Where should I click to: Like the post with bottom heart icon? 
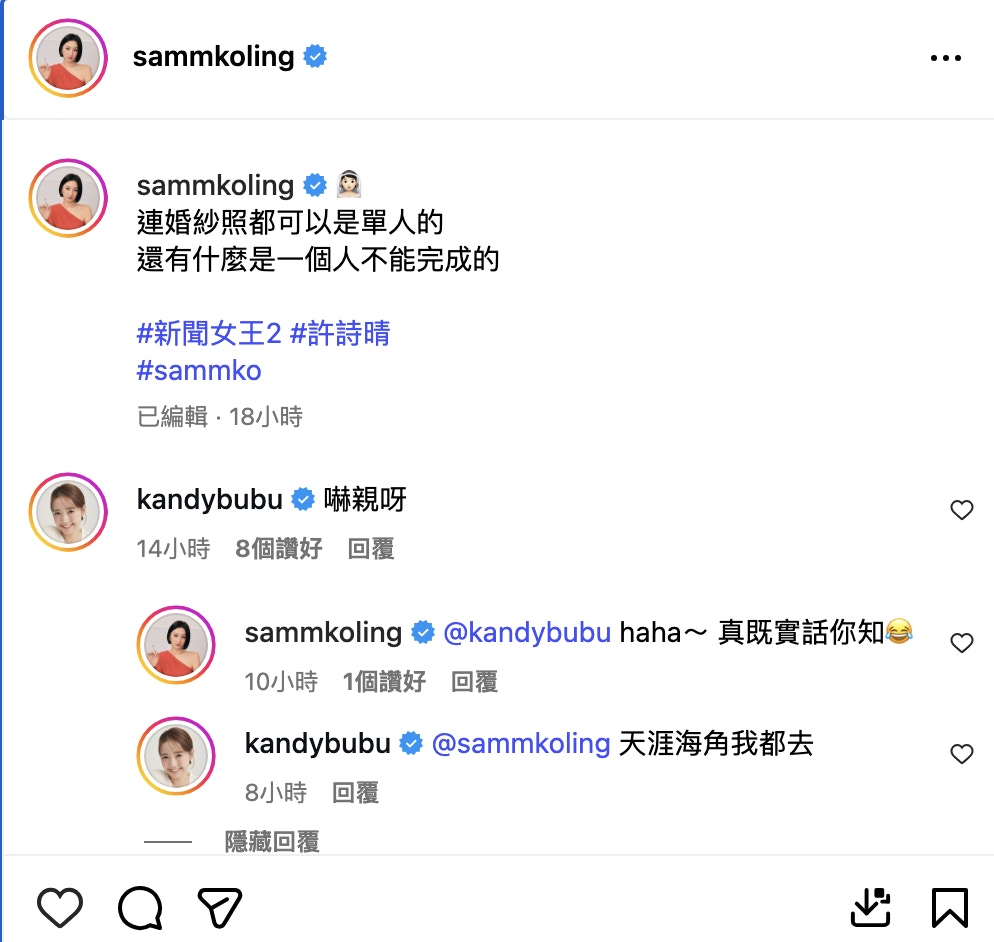point(60,907)
